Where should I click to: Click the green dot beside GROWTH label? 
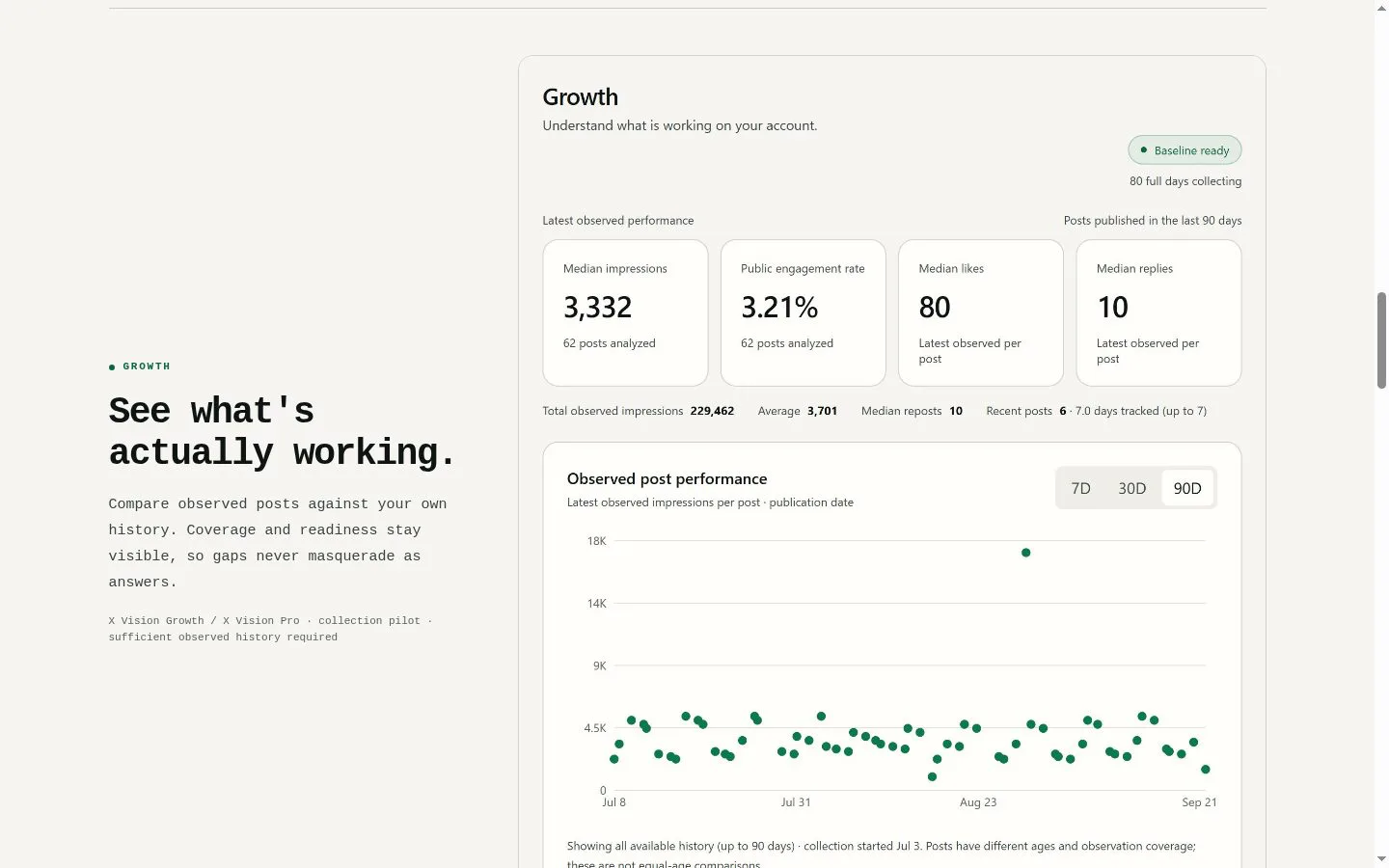click(112, 367)
